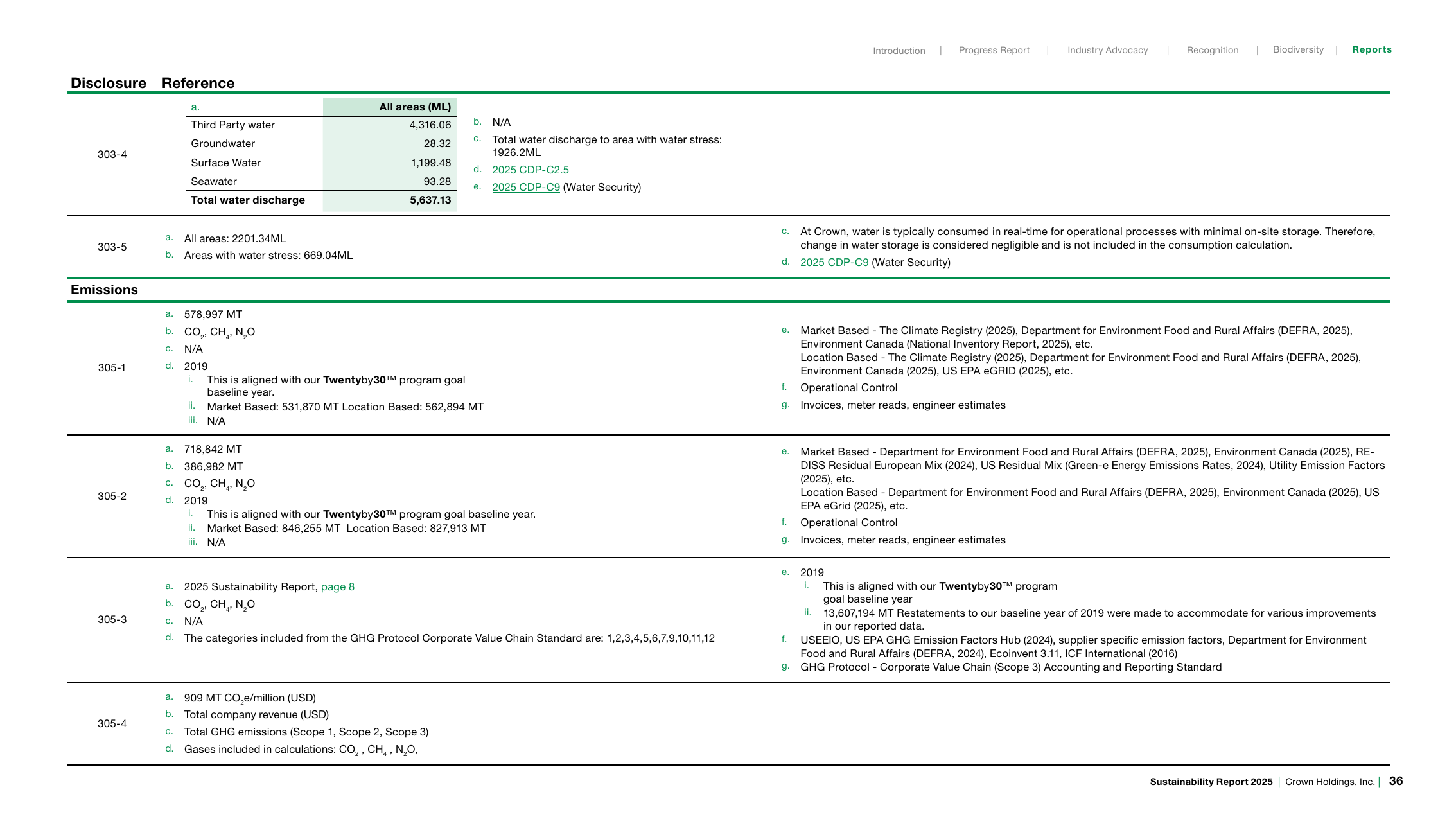Click 'Sustainability Report 2025' footer text
Screen dimensions: 1456x819
click(x=1211, y=782)
